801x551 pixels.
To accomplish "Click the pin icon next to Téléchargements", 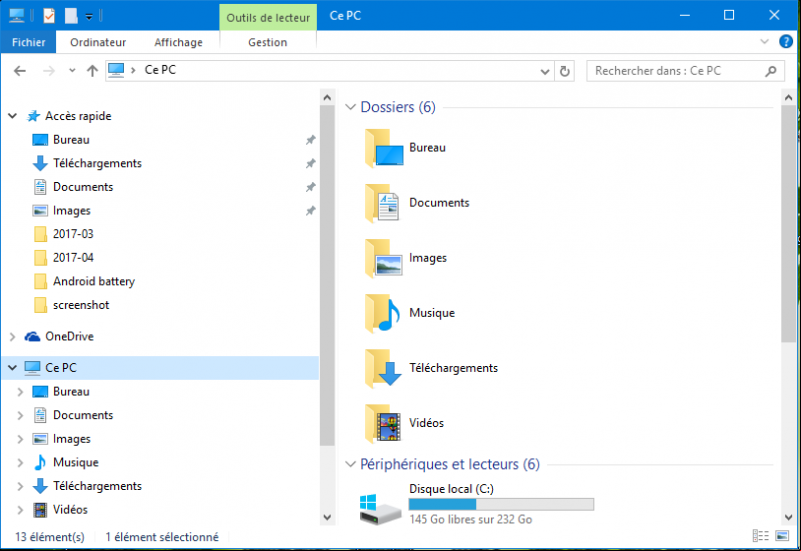I will coord(310,163).
